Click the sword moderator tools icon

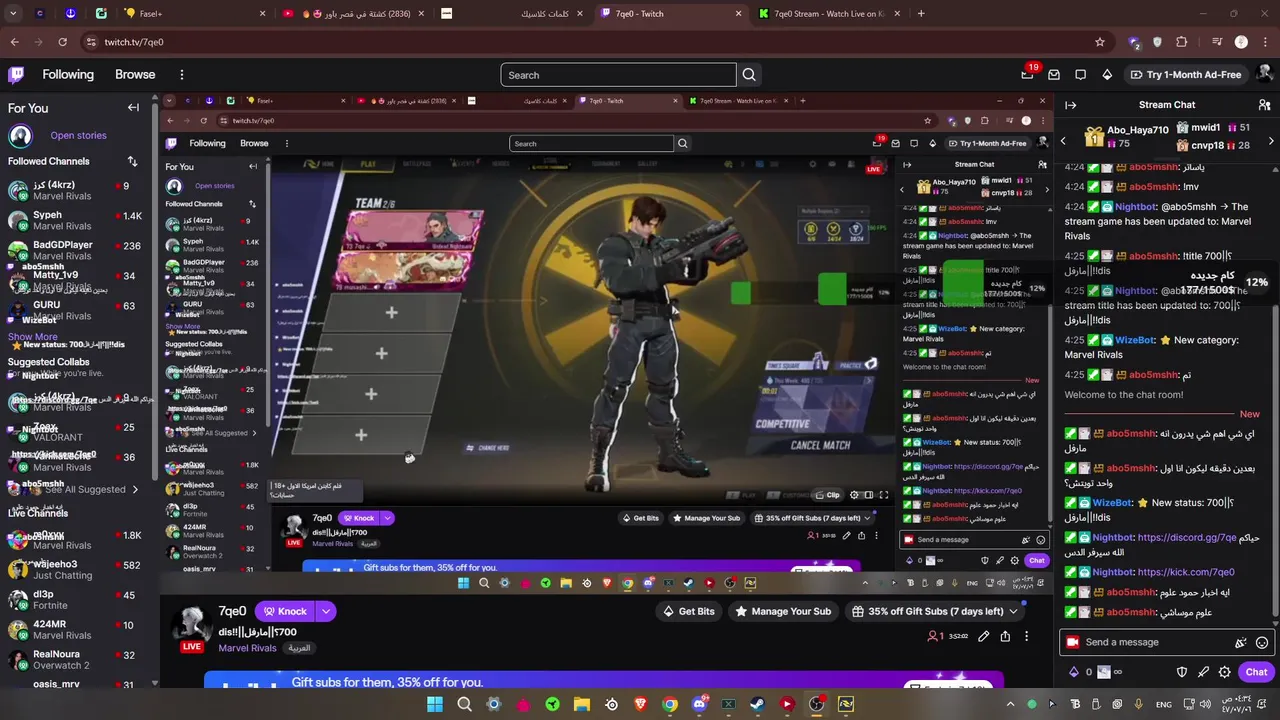click(x=1203, y=672)
